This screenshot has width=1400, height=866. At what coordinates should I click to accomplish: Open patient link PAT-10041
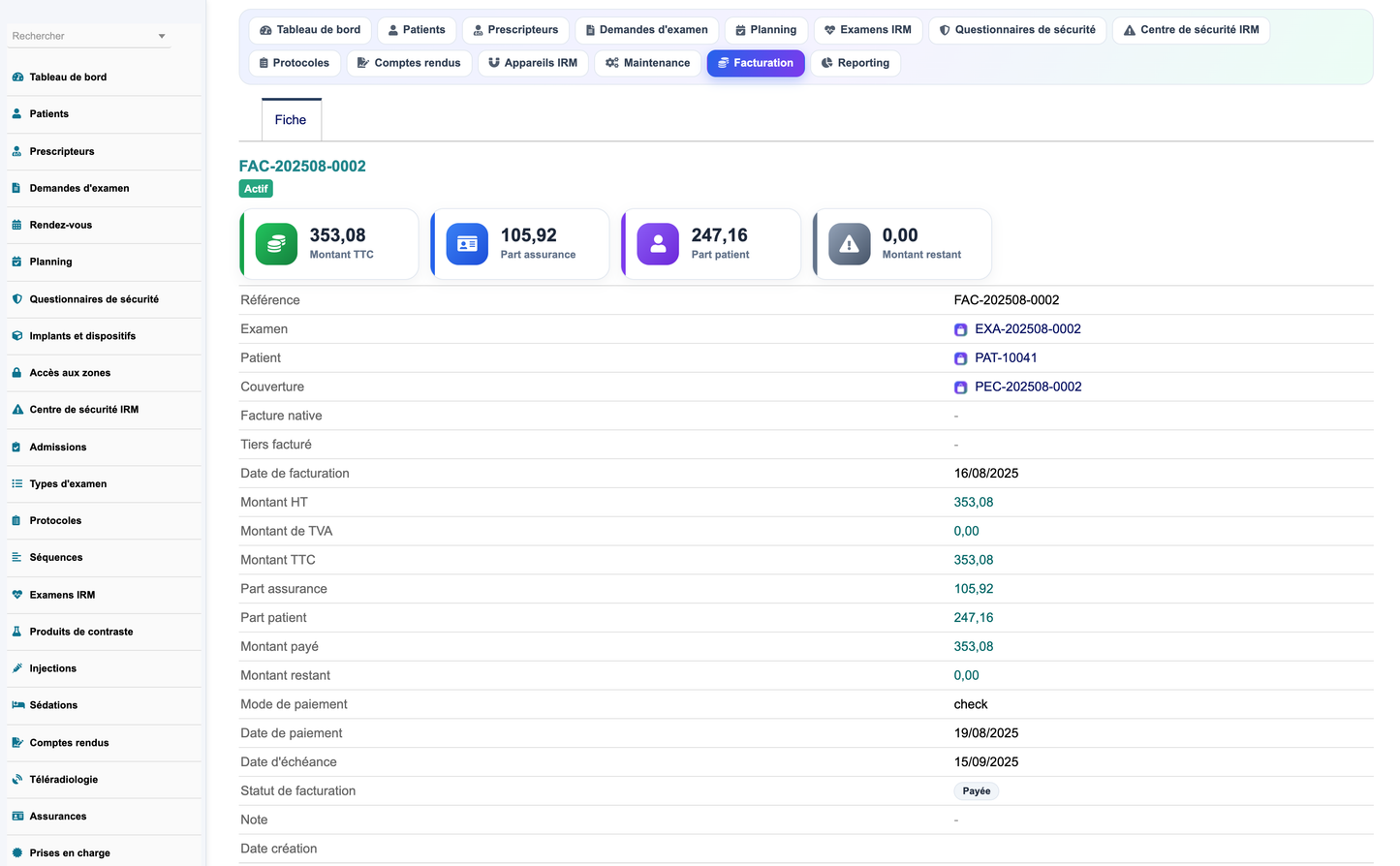pos(1006,358)
